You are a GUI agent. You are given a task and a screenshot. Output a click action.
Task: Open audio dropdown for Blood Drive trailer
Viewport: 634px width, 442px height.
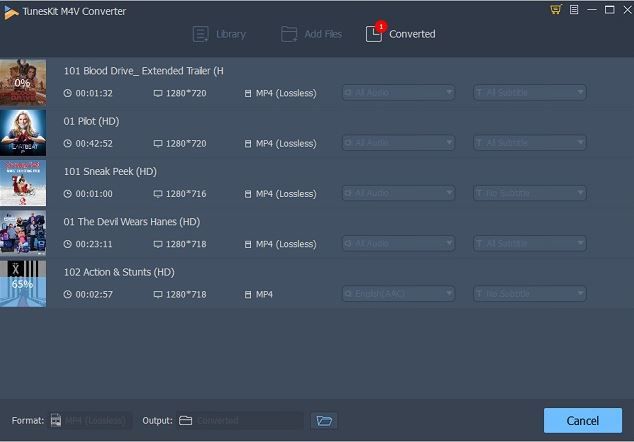tap(399, 93)
